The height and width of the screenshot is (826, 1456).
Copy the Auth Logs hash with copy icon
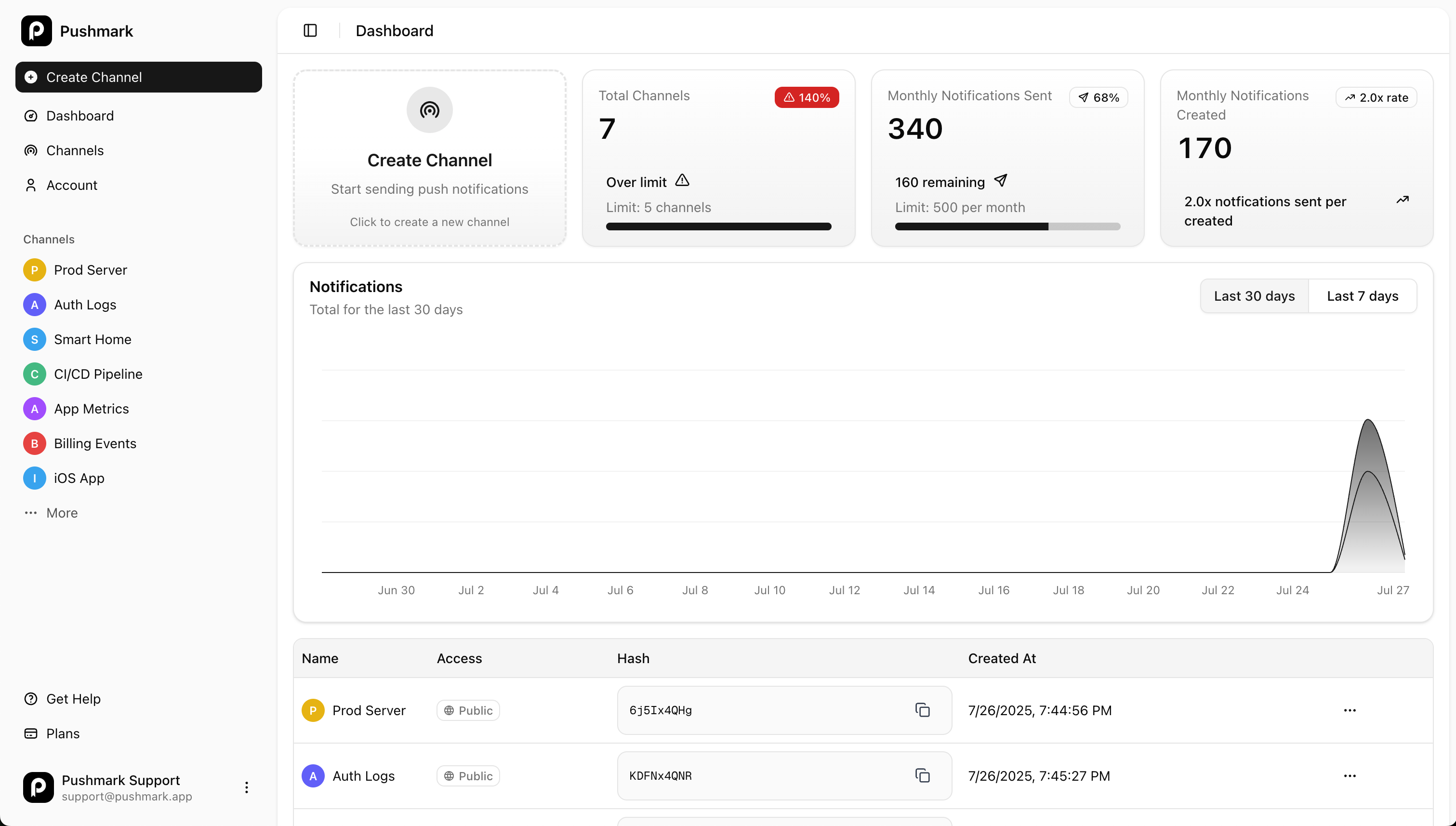click(x=923, y=775)
